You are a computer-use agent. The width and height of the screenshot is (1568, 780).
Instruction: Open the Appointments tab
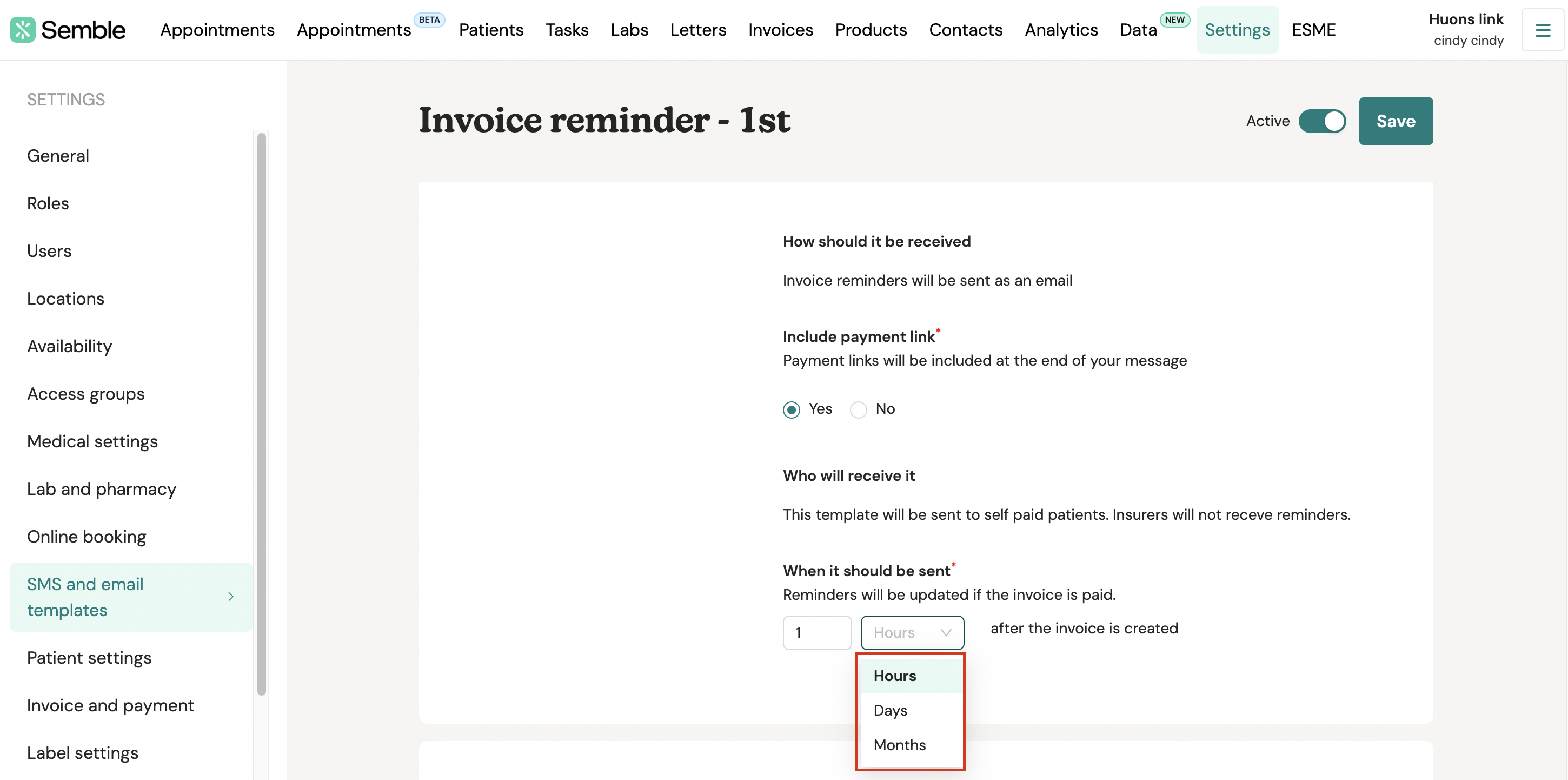point(217,30)
